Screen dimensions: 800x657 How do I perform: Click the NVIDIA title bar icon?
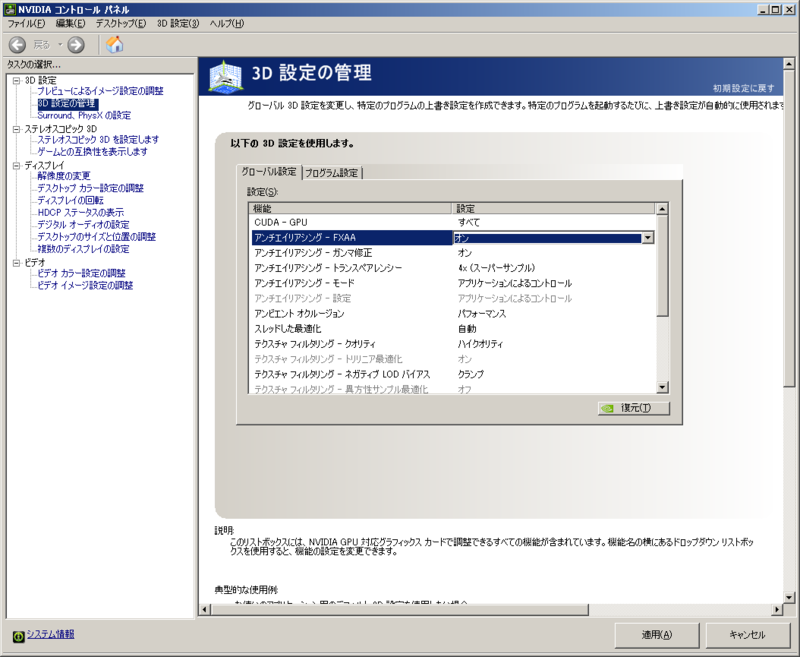[x=10, y=9]
